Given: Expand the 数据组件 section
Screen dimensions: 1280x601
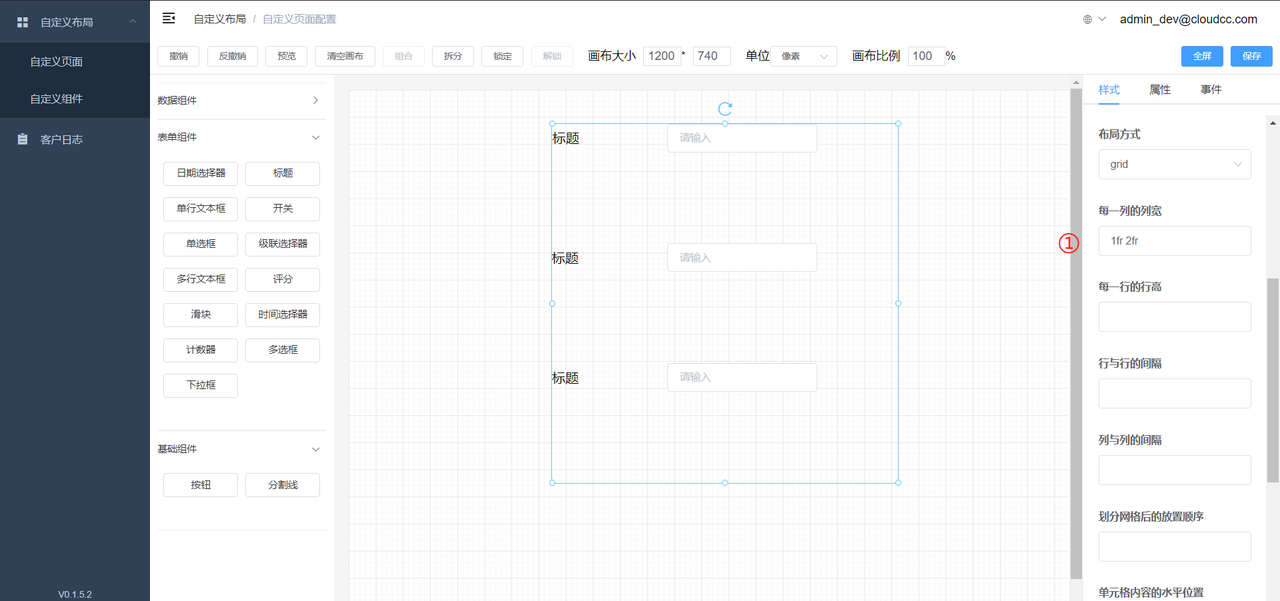Looking at the screenshot, I should pyautogui.click(x=315, y=100).
